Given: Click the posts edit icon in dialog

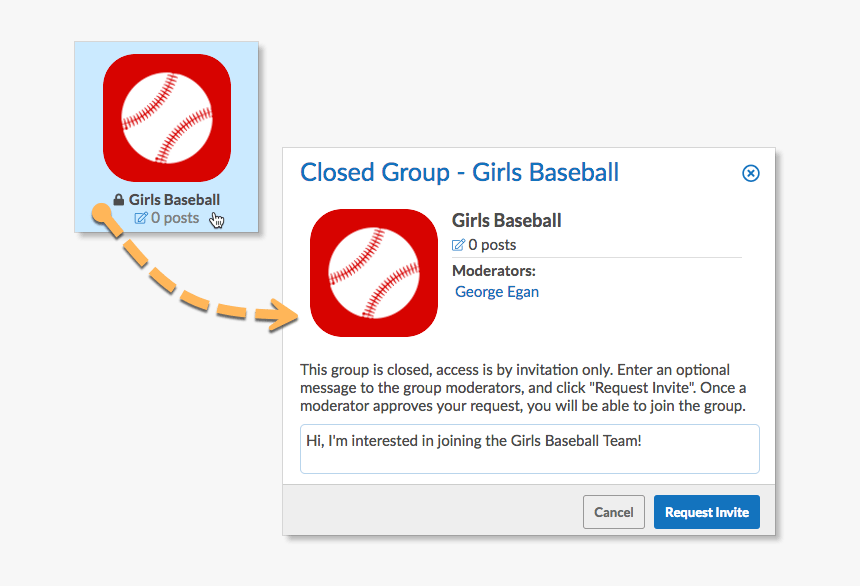Looking at the screenshot, I should point(458,245).
